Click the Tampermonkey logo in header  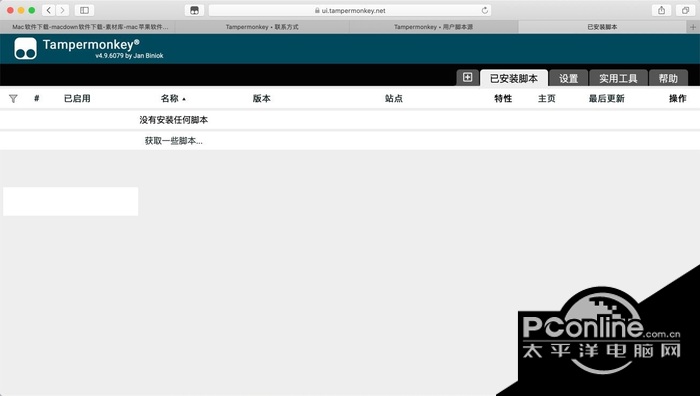point(25,49)
